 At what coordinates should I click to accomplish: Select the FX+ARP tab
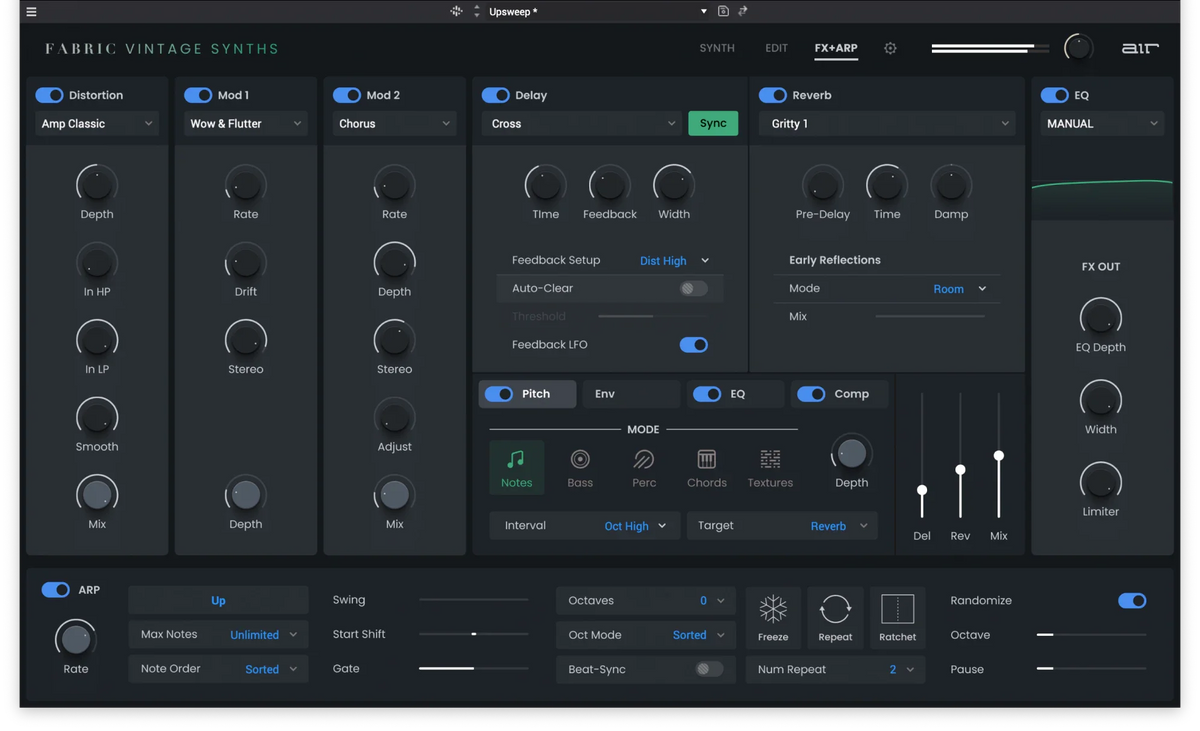[x=836, y=48]
